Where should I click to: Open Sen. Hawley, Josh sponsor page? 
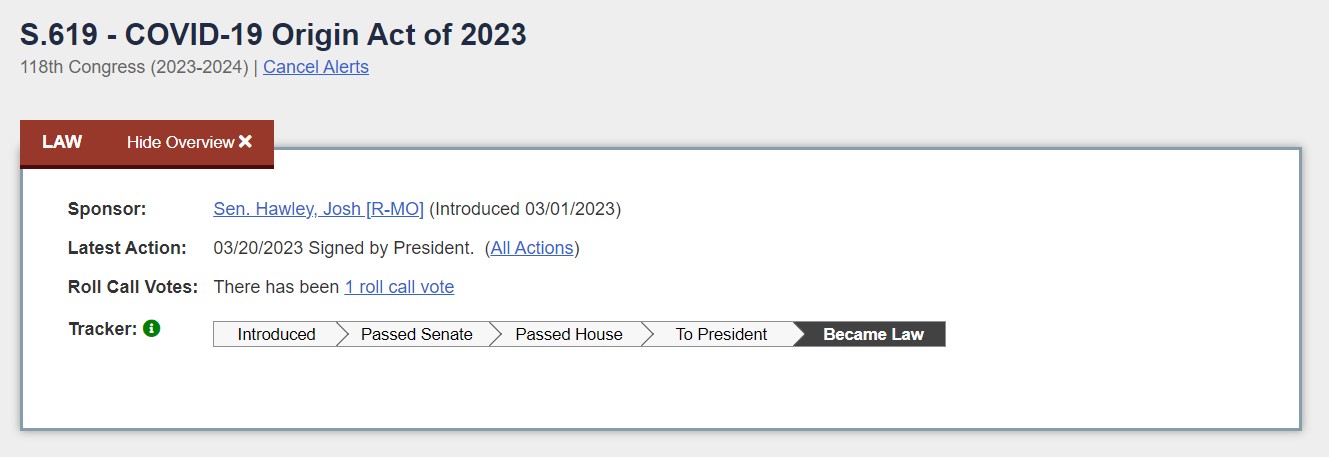318,209
